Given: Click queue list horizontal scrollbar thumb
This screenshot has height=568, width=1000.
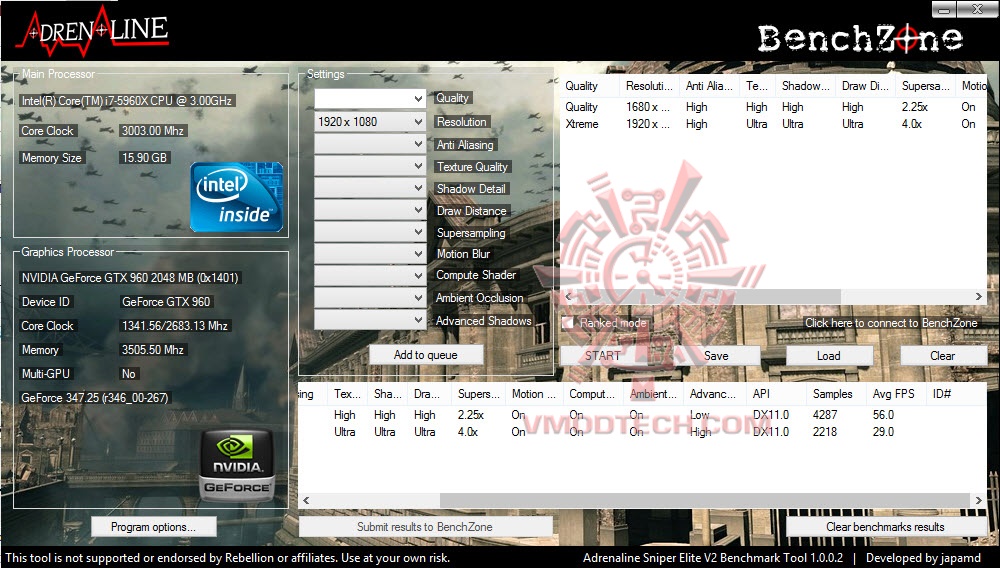Looking at the screenshot, I should (x=707, y=296).
